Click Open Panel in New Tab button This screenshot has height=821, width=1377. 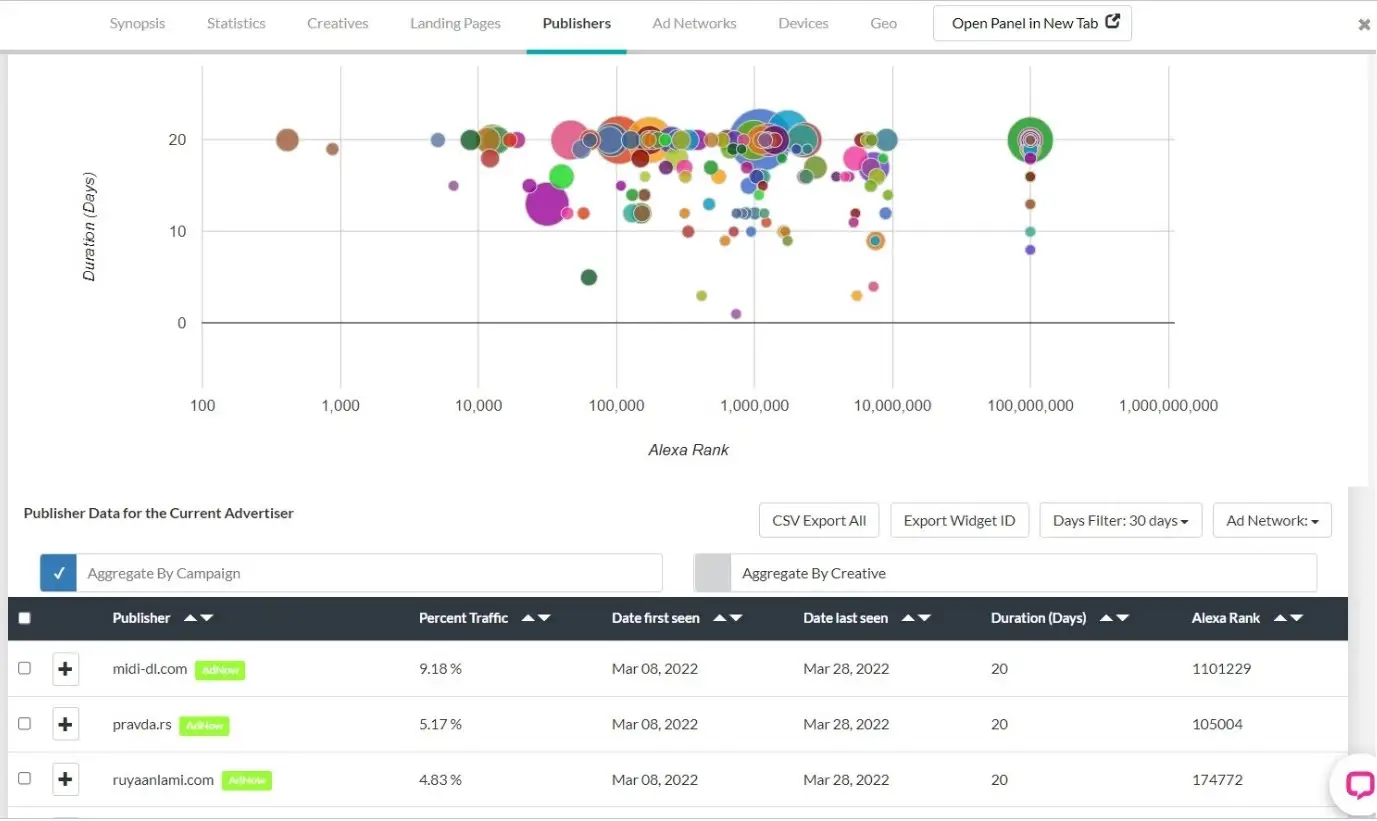(x=1032, y=23)
